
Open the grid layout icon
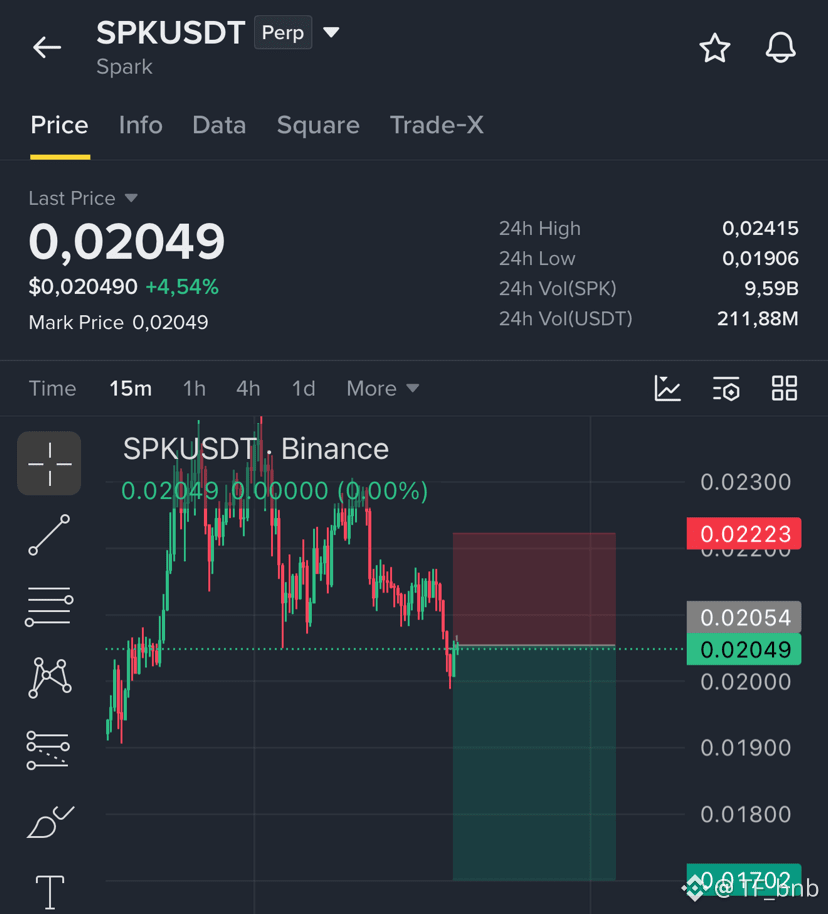[784, 388]
